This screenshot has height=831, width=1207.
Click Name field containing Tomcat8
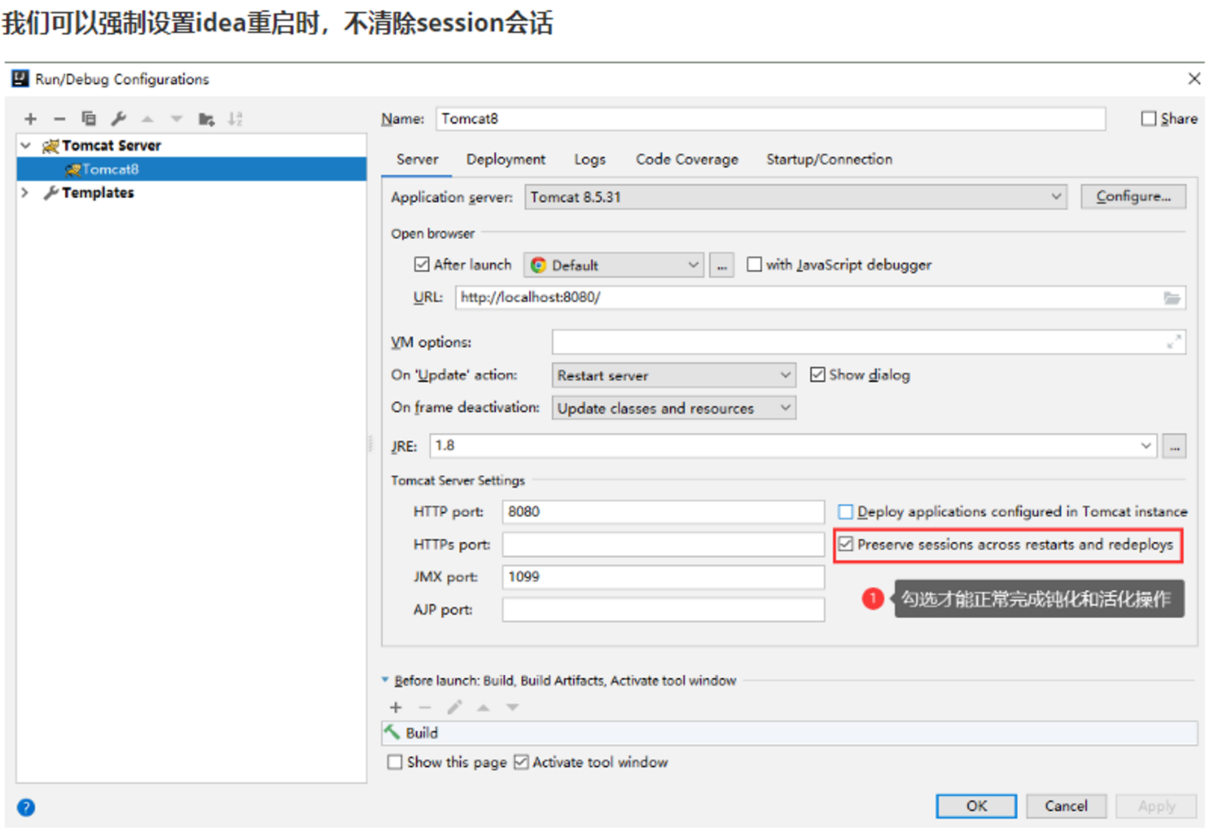coord(771,118)
